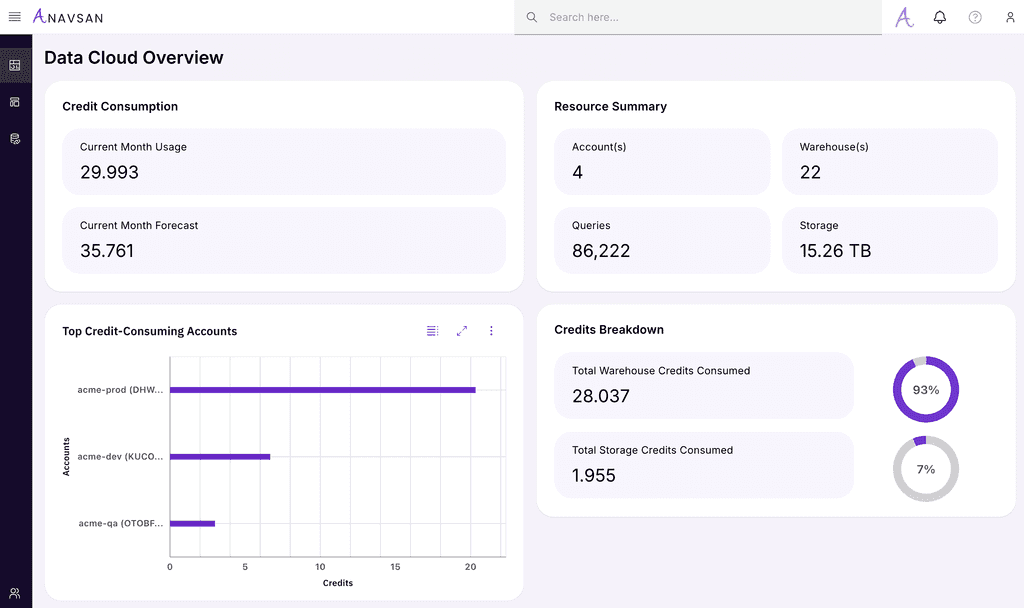
Task: Click the queries value '86,222'
Action: 601,251
